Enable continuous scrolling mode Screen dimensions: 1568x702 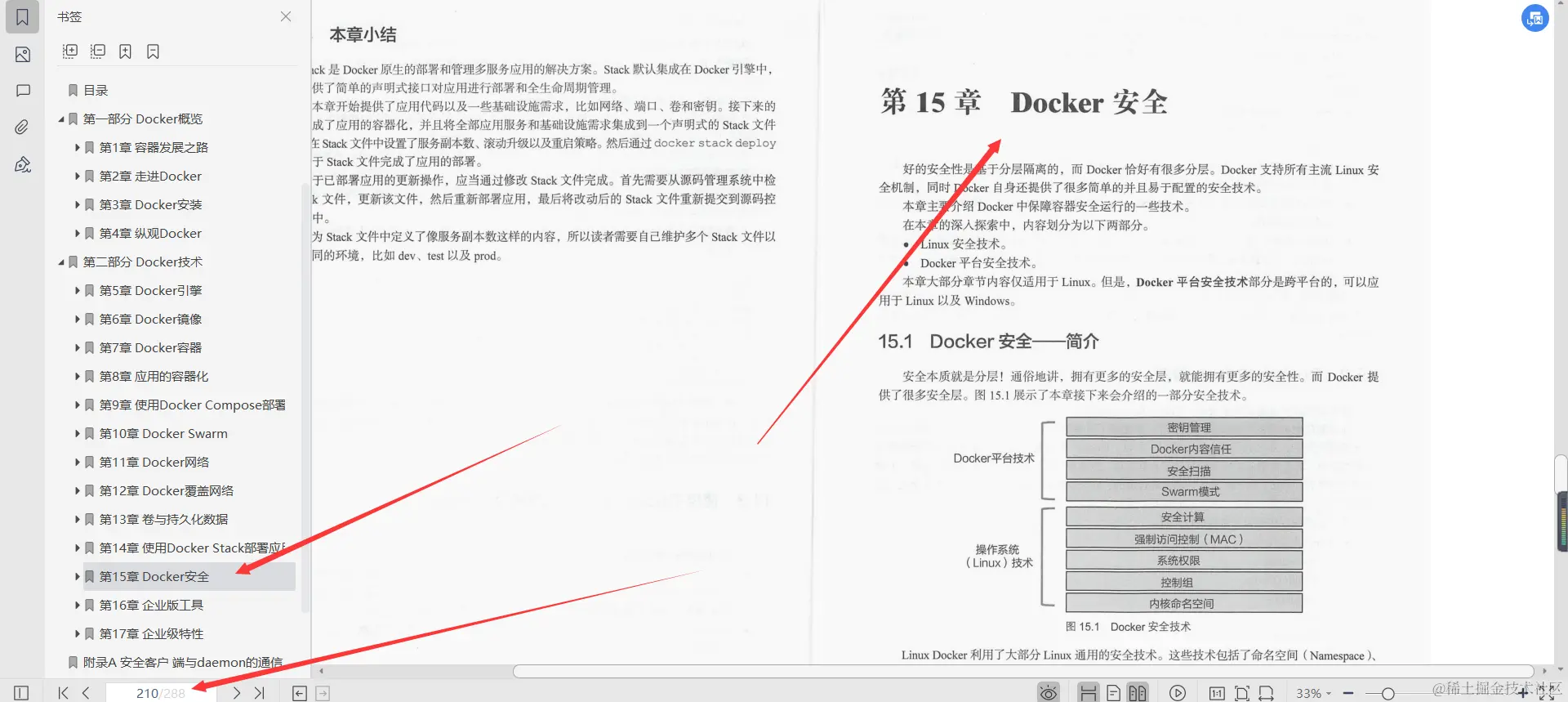(1088, 693)
